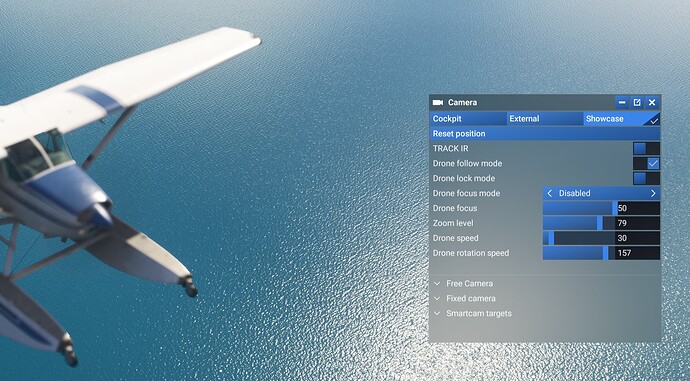Click the Smartcam targets chevron icon
This screenshot has height=381, width=690.
click(x=437, y=314)
